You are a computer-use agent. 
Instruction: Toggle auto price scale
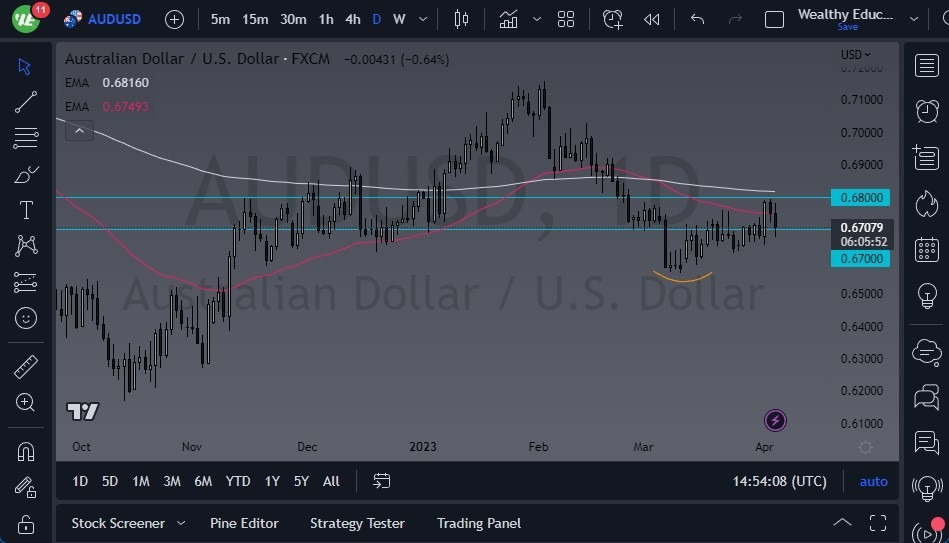[873, 481]
